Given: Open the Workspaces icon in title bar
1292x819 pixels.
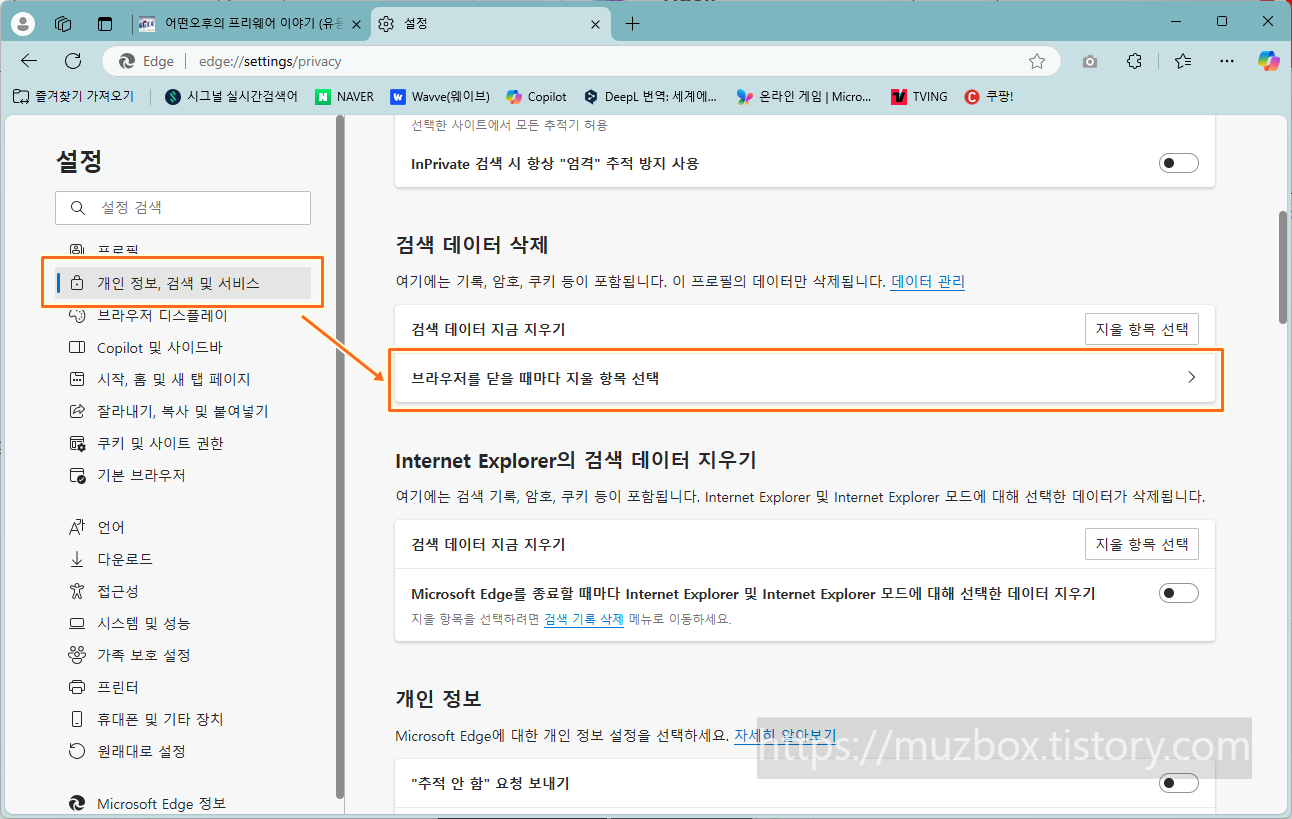Looking at the screenshot, I should coord(63,23).
